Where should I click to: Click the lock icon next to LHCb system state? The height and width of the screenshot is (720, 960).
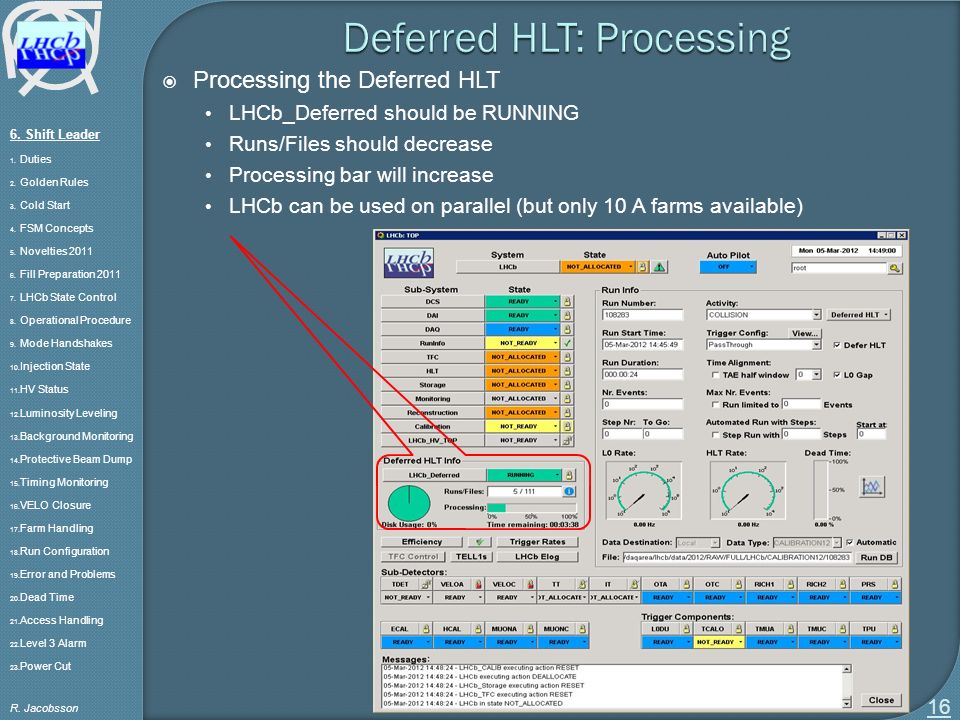643,267
